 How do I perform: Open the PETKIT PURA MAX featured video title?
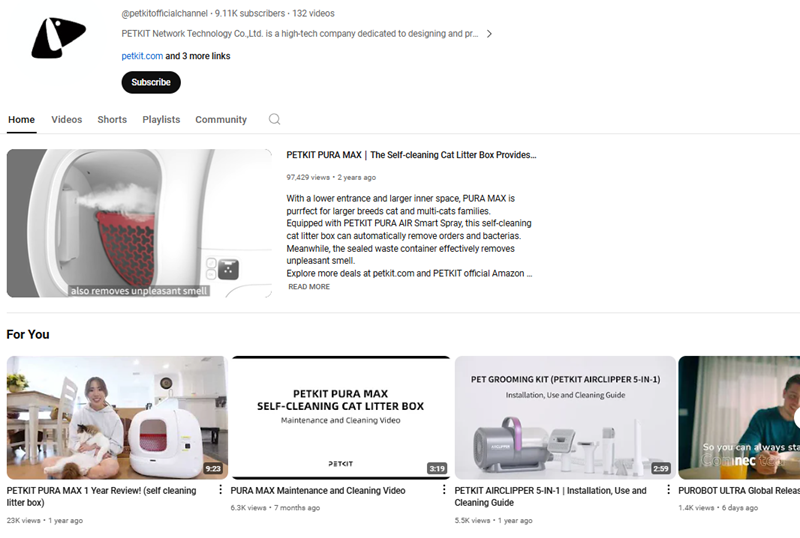point(411,155)
